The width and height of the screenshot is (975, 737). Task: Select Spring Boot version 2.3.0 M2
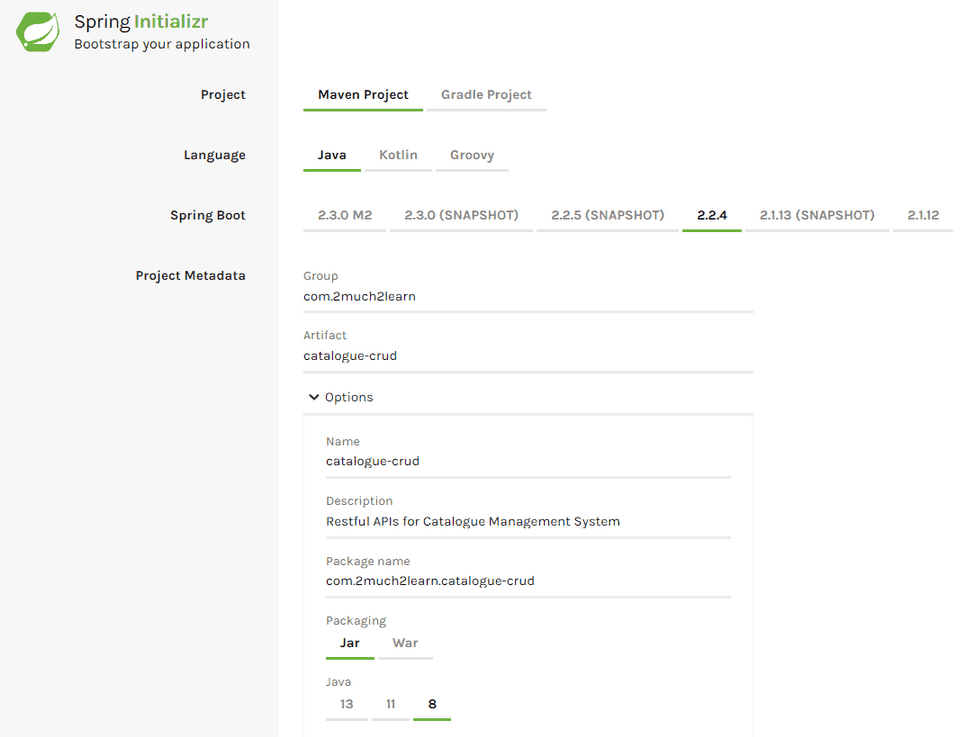[344, 215]
